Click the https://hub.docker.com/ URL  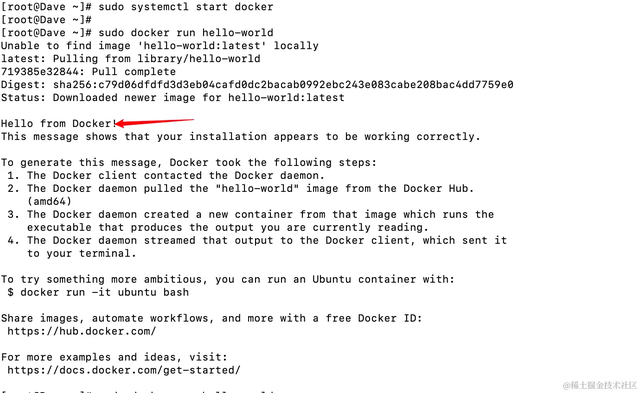pyautogui.click(x=82, y=331)
